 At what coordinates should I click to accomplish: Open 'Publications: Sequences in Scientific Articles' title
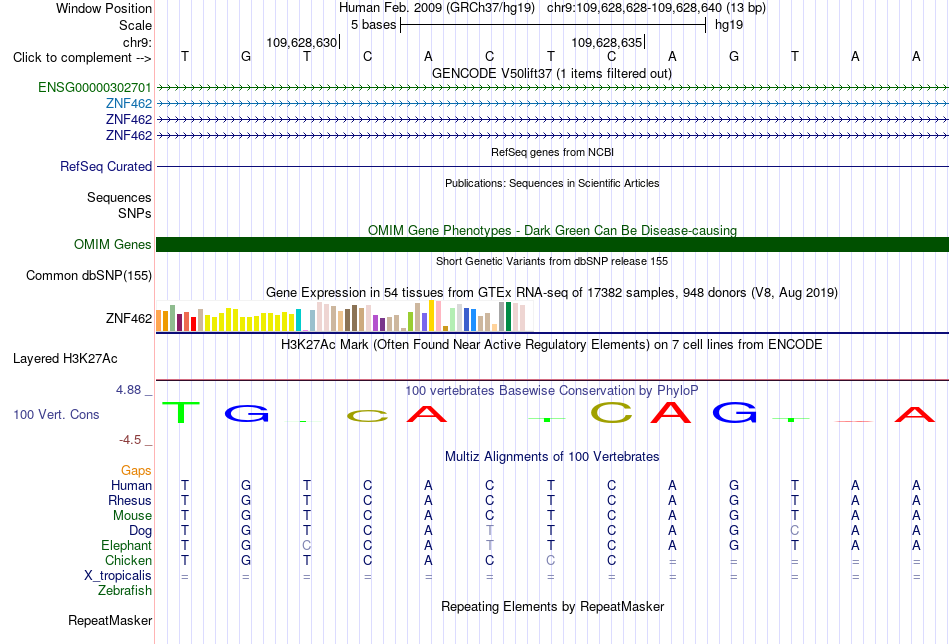tap(552, 183)
